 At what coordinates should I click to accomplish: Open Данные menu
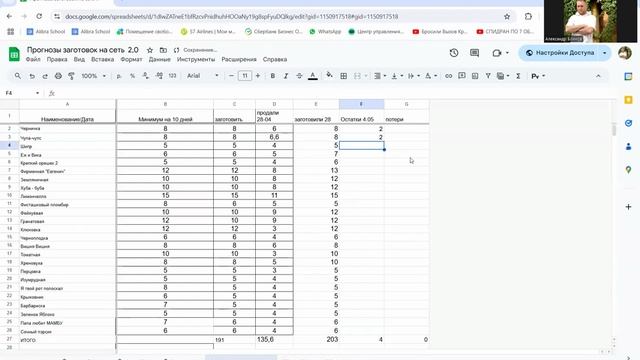click(160, 60)
